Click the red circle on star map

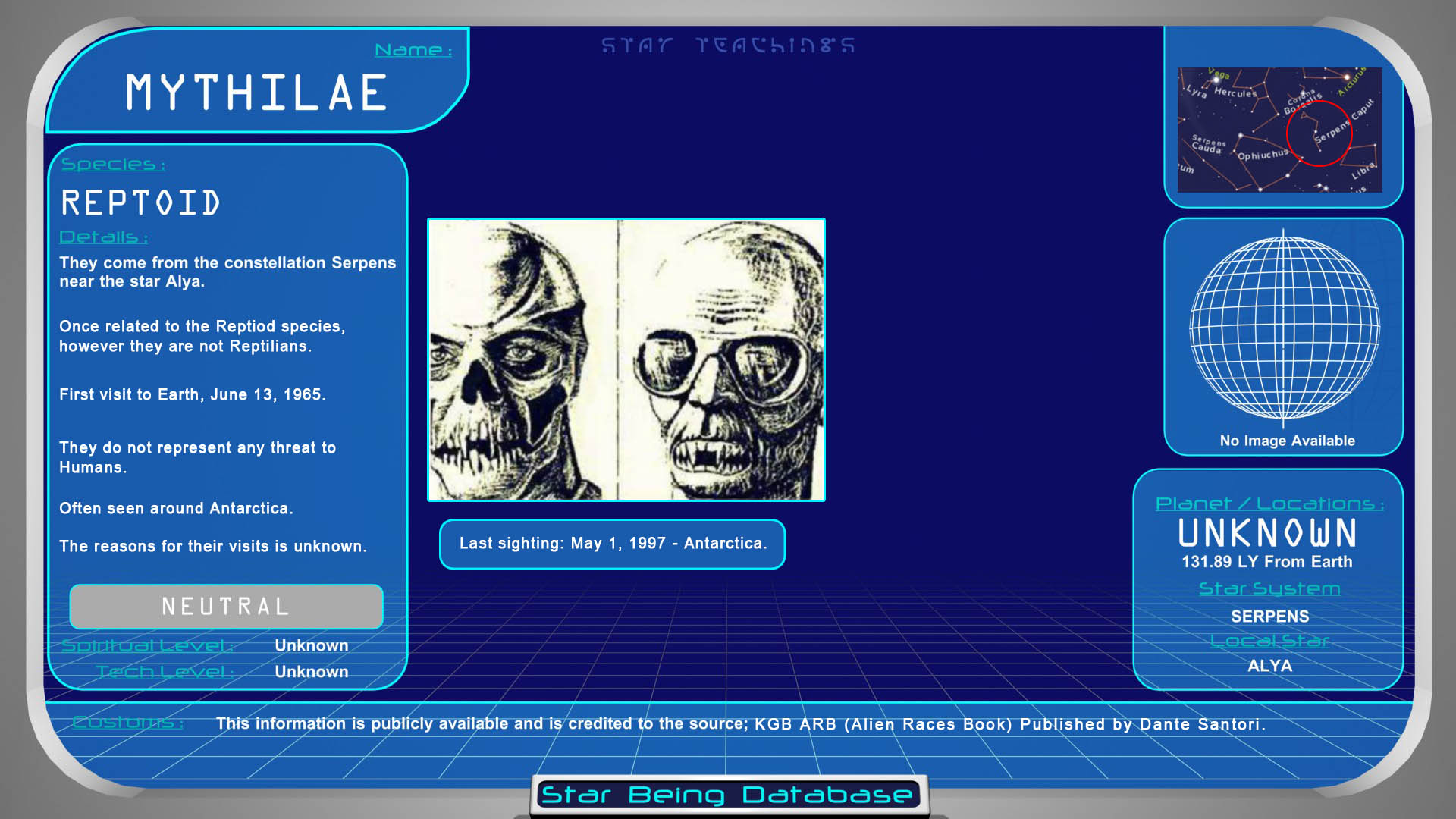tap(1319, 133)
